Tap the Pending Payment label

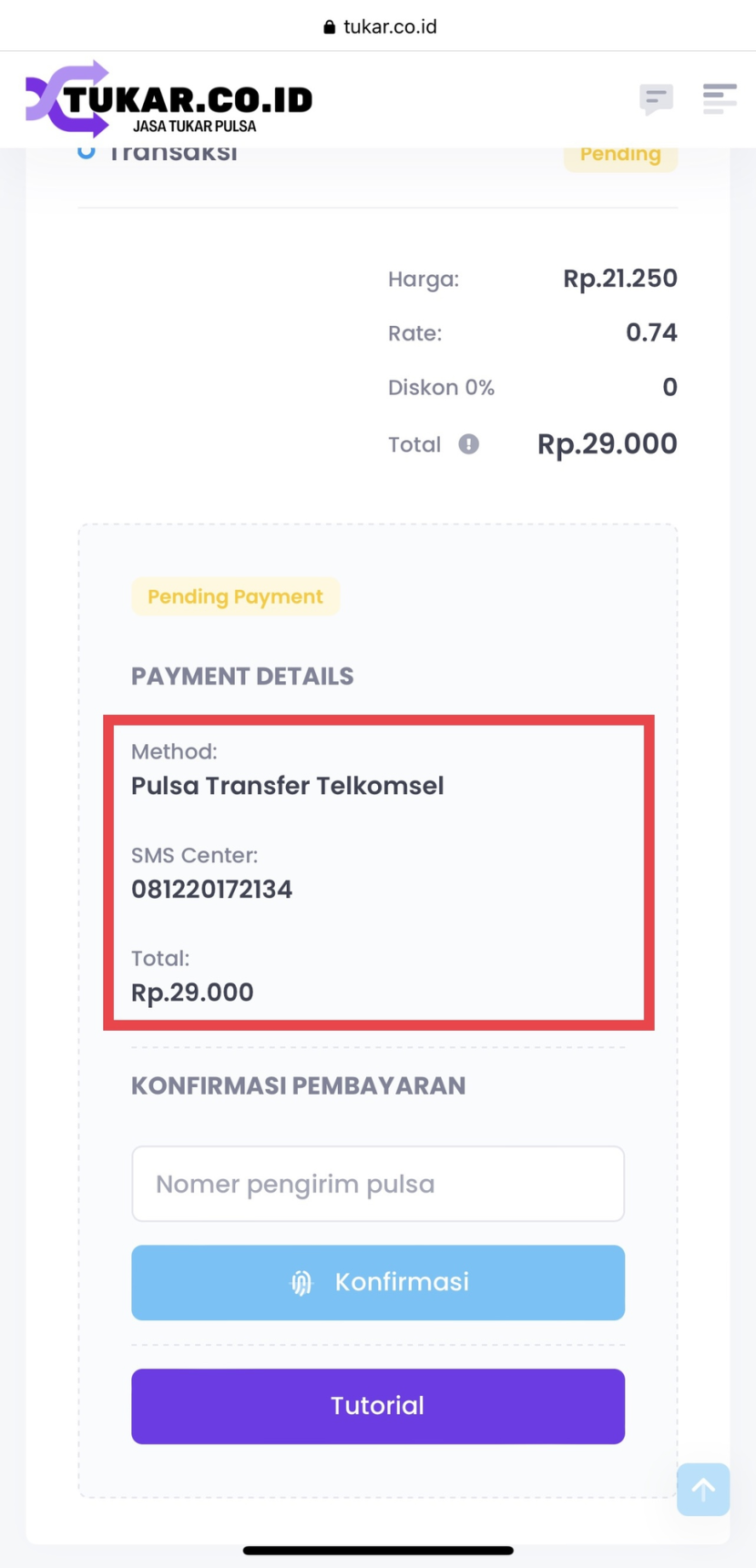tap(235, 596)
